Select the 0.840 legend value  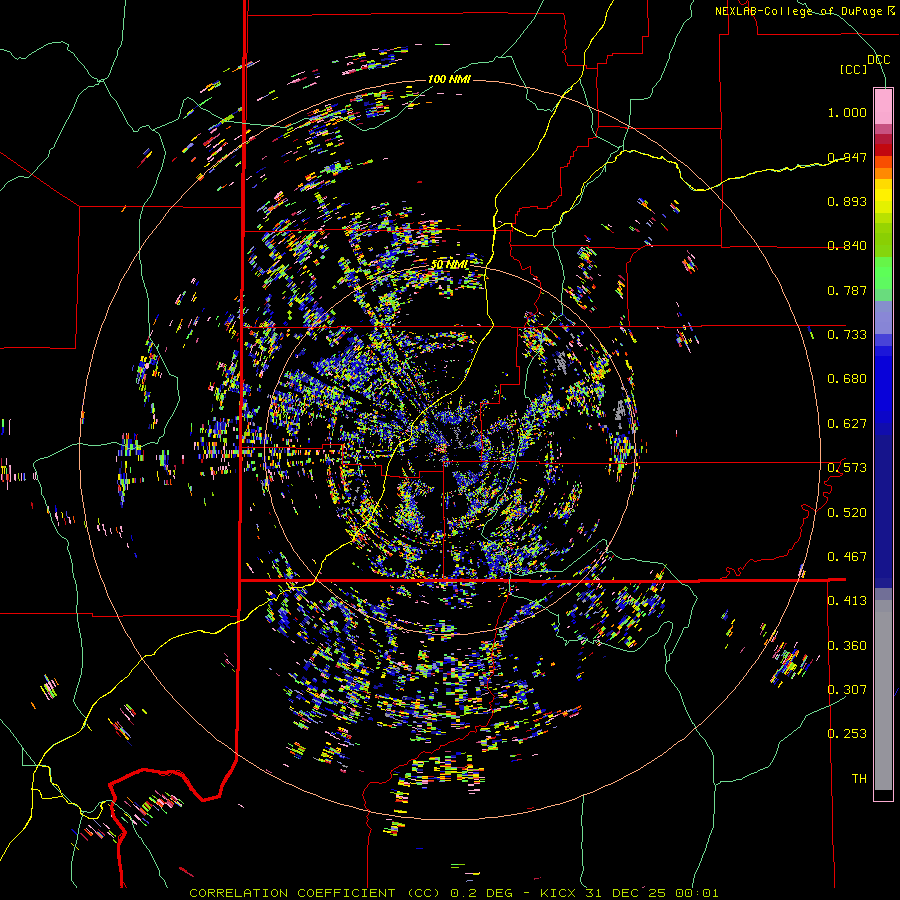pyautogui.click(x=847, y=246)
